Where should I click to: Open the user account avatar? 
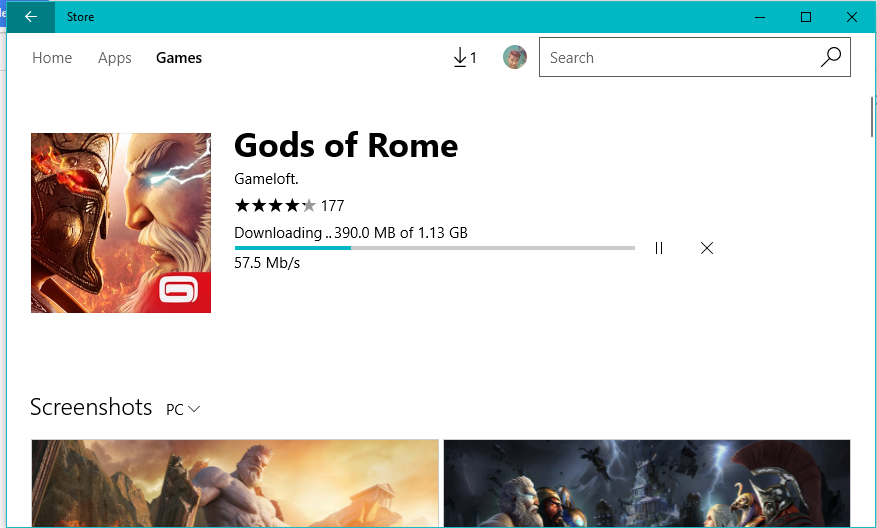(515, 57)
